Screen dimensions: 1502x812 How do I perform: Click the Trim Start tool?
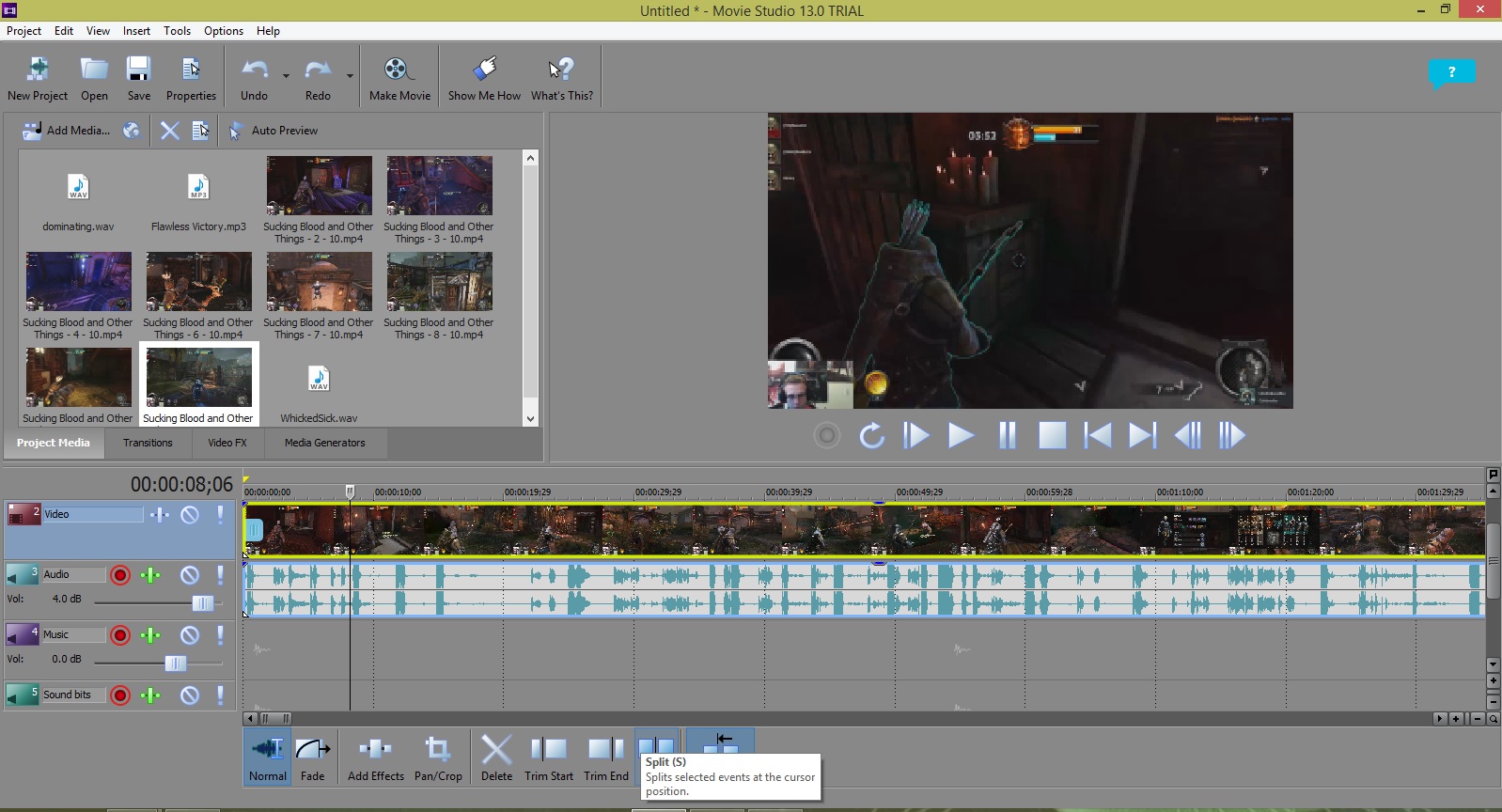[x=549, y=757]
